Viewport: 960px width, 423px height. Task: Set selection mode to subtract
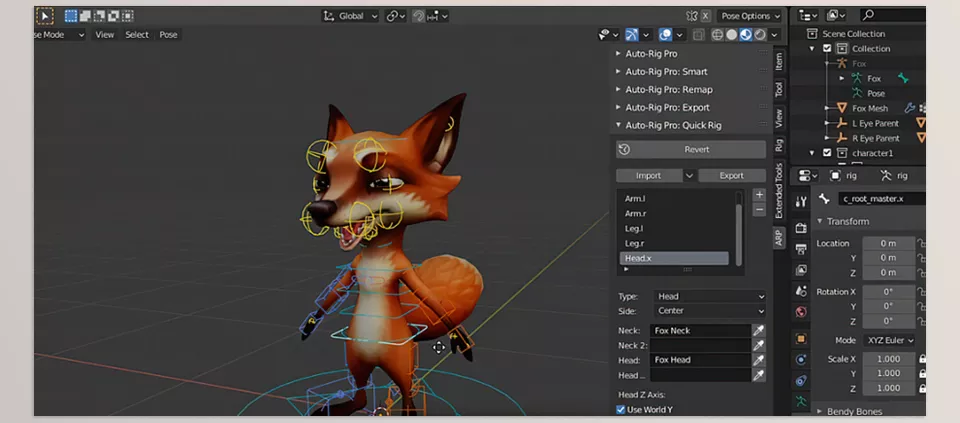(99, 16)
